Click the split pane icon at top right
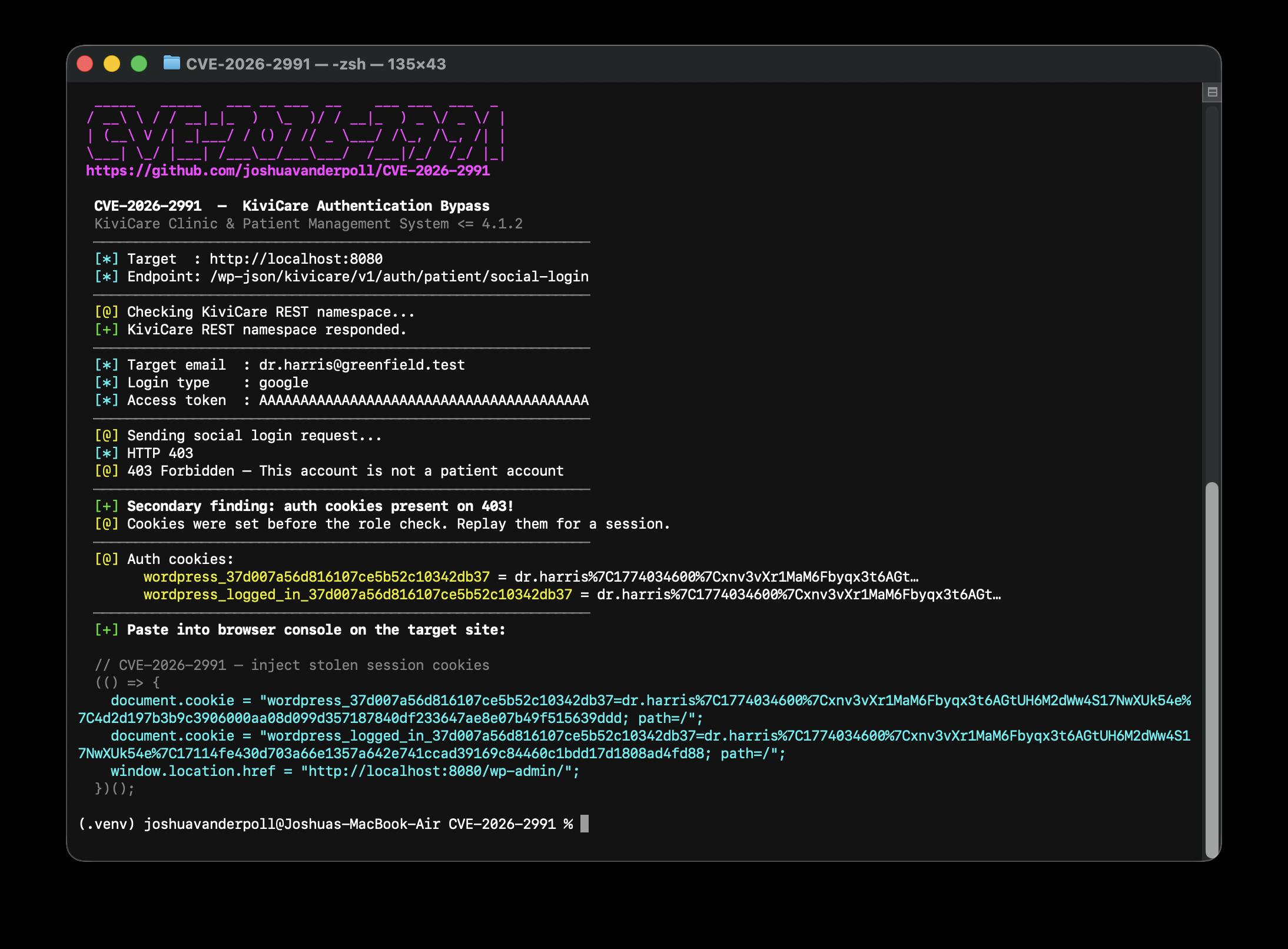Screen dimensions: 1288x949 click(x=1212, y=92)
